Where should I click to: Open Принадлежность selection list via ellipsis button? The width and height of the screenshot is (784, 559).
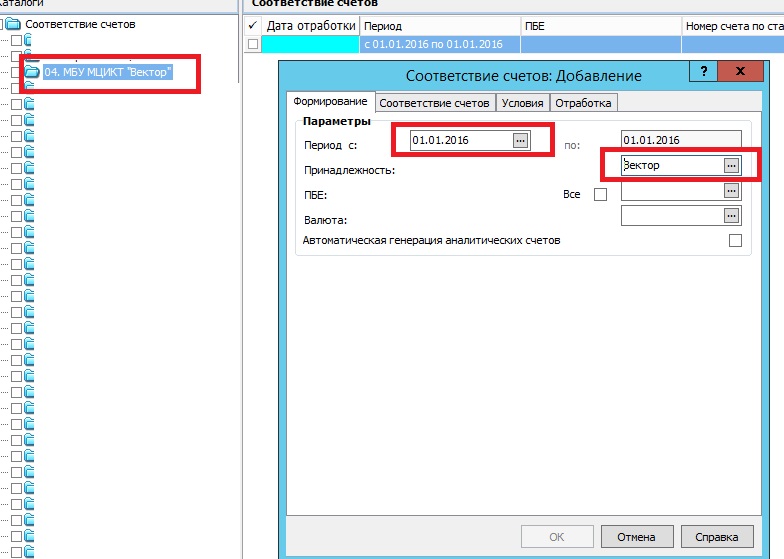tap(731, 165)
